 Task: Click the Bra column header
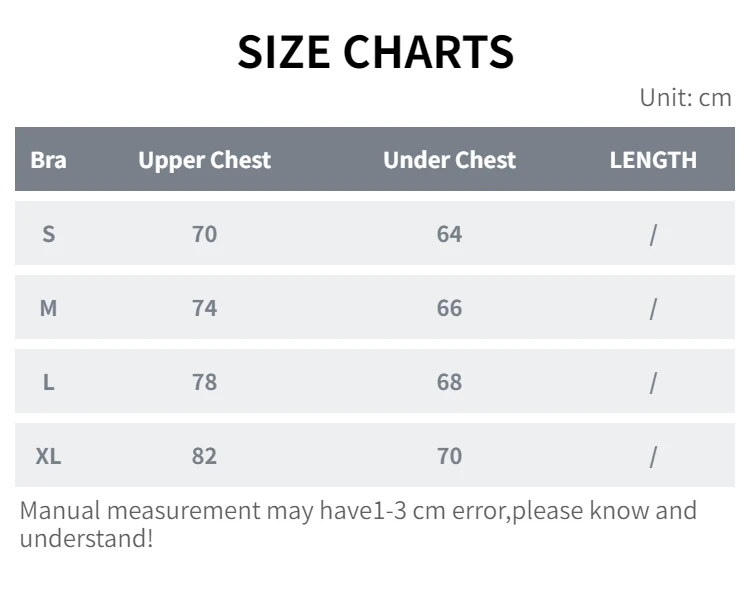[x=48, y=160]
